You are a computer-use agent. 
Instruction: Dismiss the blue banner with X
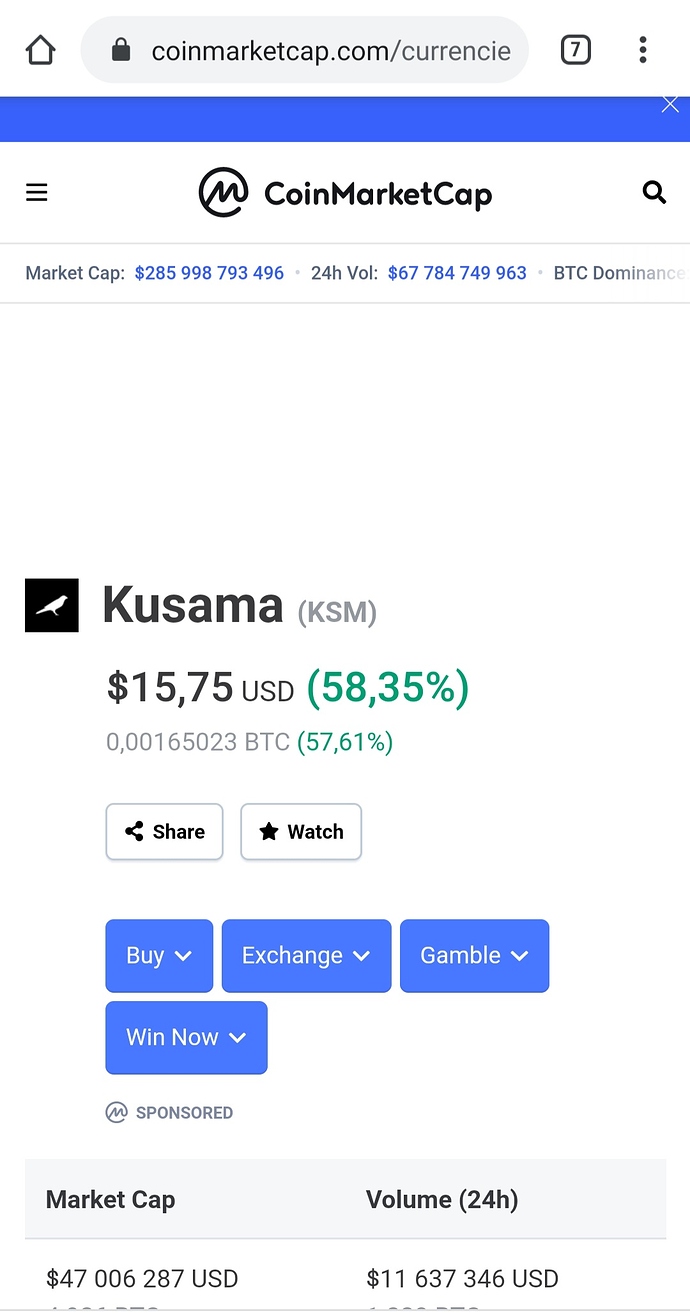(x=670, y=105)
